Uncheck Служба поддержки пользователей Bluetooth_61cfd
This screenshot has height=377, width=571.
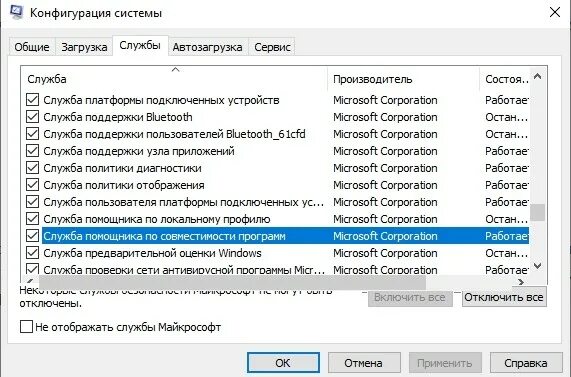pos(32,134)
